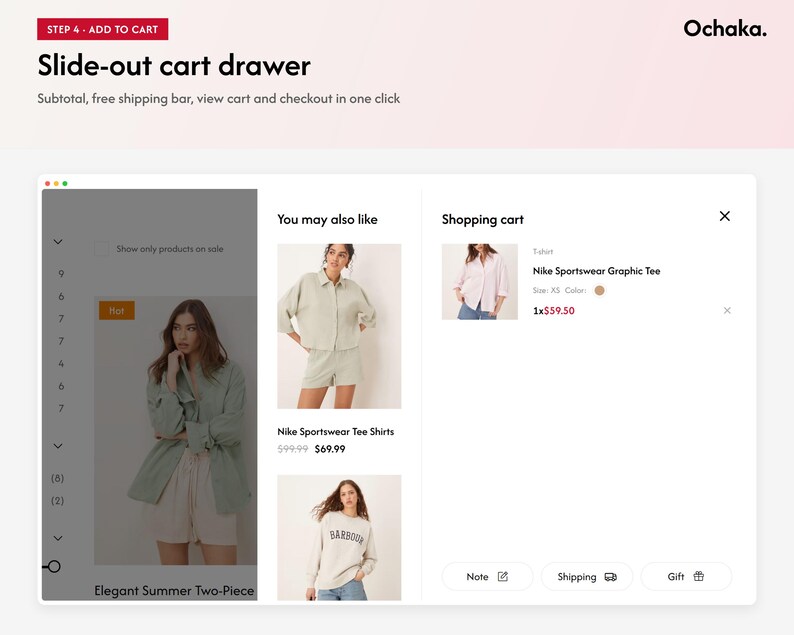Image resolution: width=794 pixels, height=635 pixels.
Task: Open cart item thumbnail of pink shirt
Action: 480,282
